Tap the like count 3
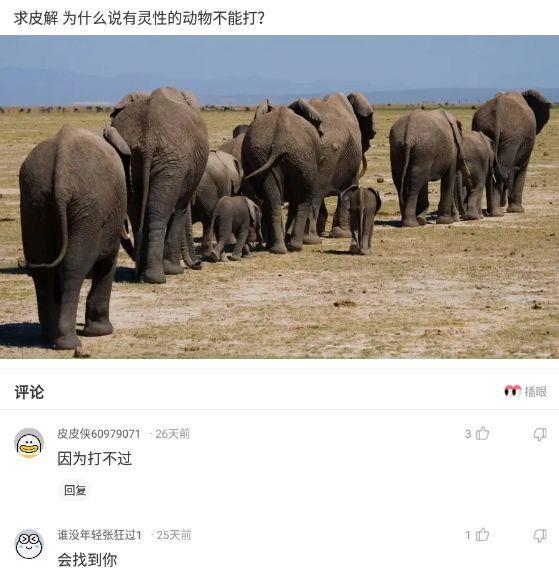Screen dimensions: 559x575 tap(468, 434)
